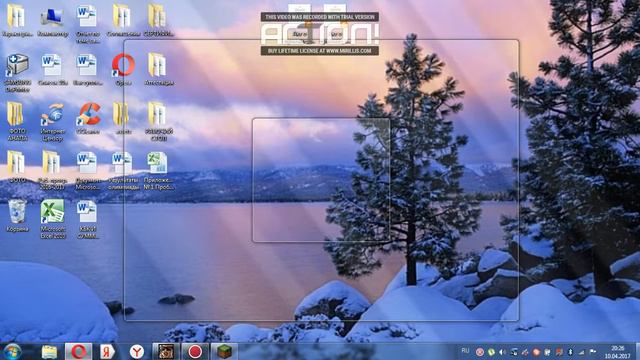Open the Windows Start menu orb
Image resolution: width=640 pixels, height=360 pixels.
pyautogui.click(x=12, y=351)
